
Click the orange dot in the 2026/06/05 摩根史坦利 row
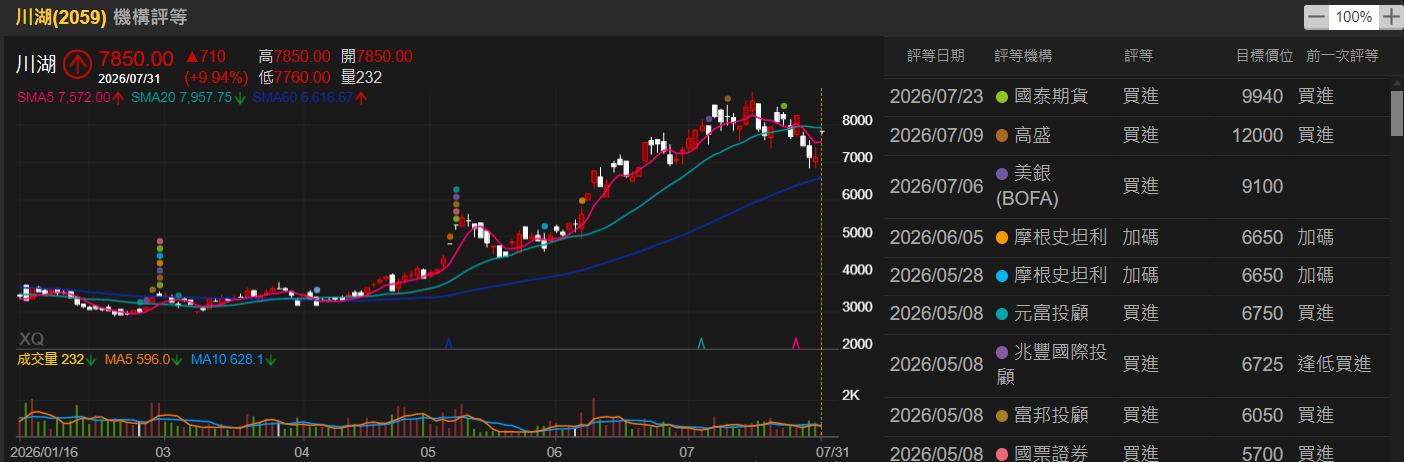[x=1004, y=238]
